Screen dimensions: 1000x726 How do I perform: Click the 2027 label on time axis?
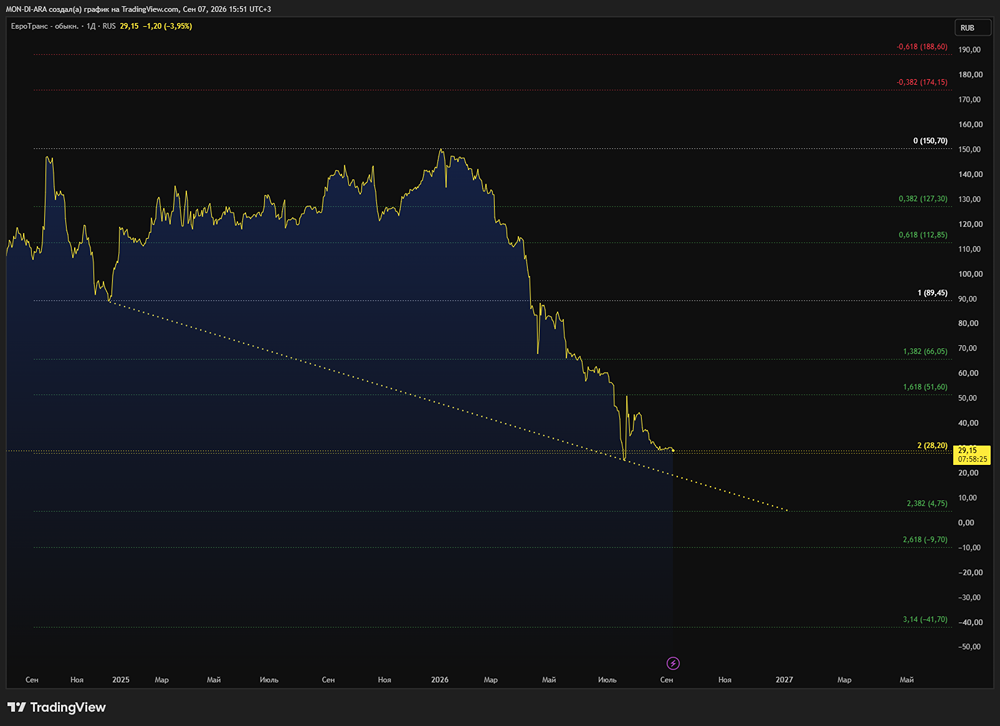(x=784, y=680)
